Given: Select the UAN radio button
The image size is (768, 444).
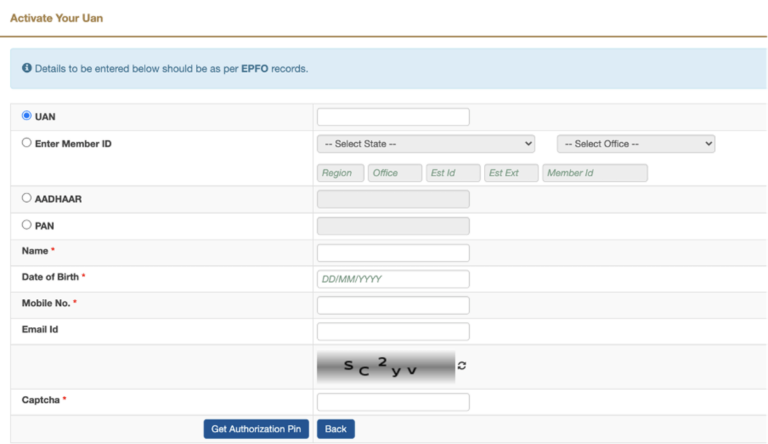Looking at the screenshot, I should (27, 116).
